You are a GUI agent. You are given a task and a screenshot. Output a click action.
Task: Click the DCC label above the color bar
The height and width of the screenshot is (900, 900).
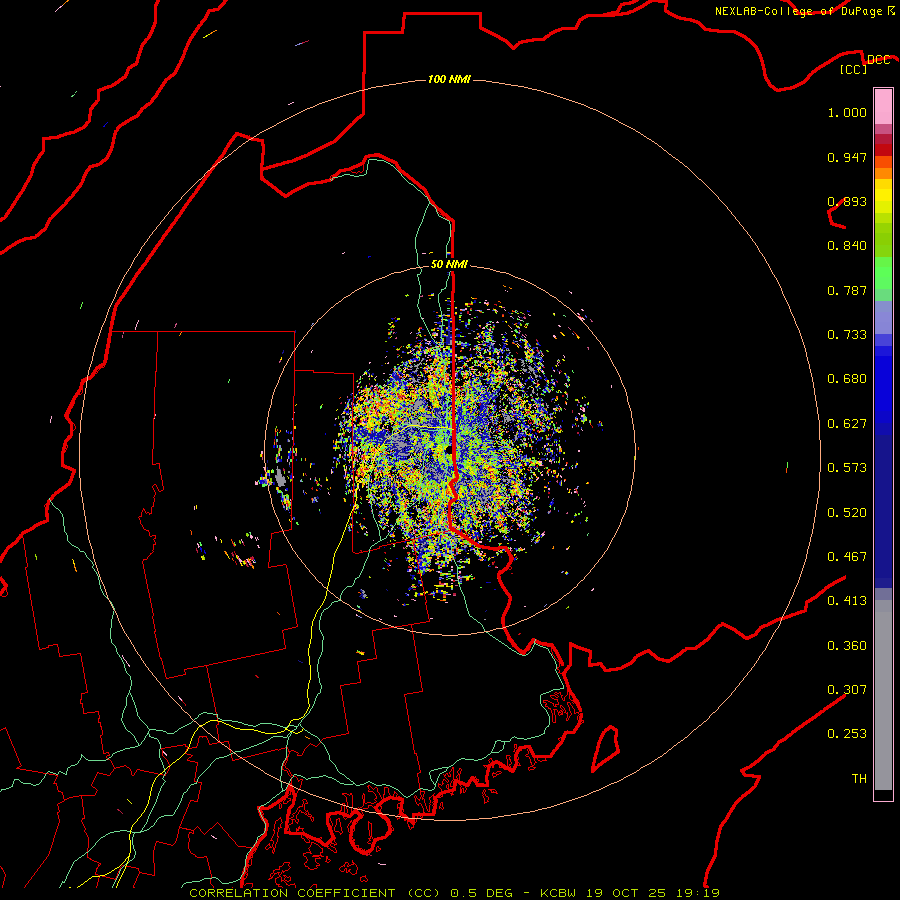click(878, 60)
